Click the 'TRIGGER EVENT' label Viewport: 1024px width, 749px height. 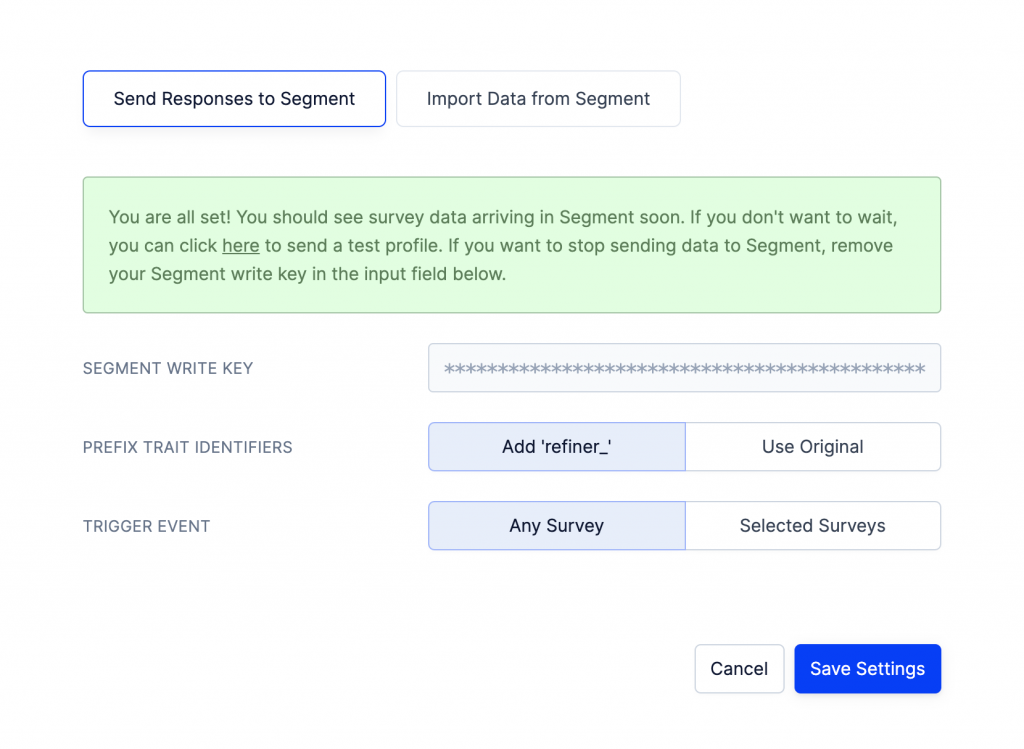146,526
